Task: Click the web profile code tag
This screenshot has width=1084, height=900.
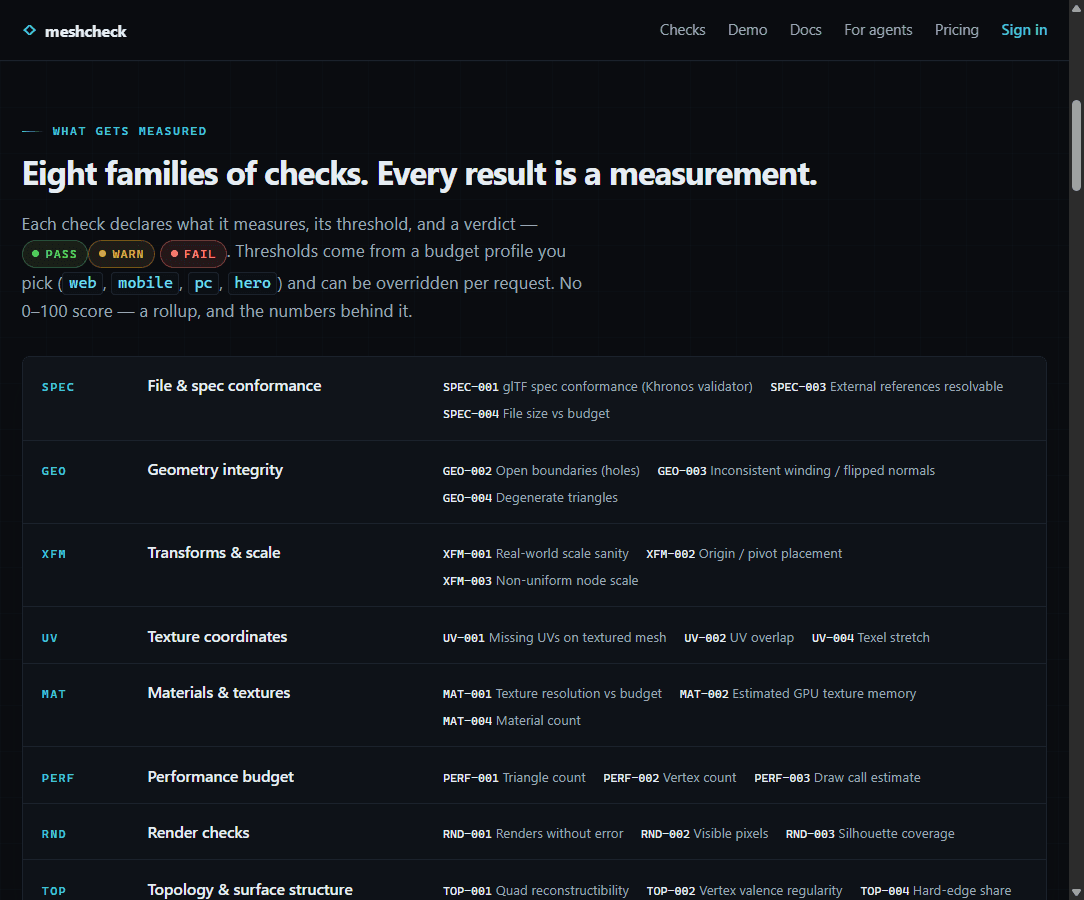Action: 83,283
